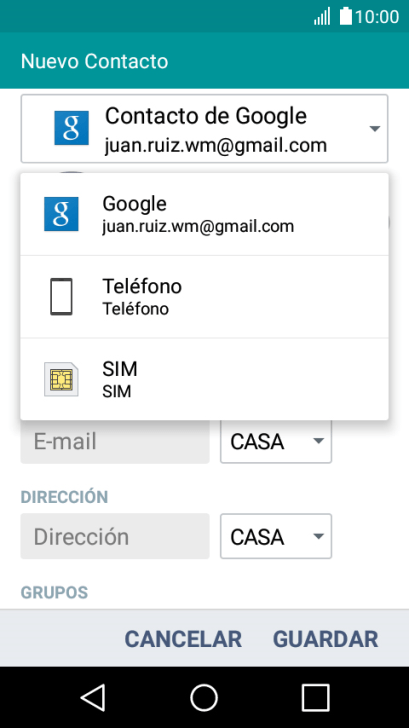Image resolution: width=409 pixels, height=728 pixels.
Task: Choose SIM as the storage location
Action: click(x=204, y=379)
